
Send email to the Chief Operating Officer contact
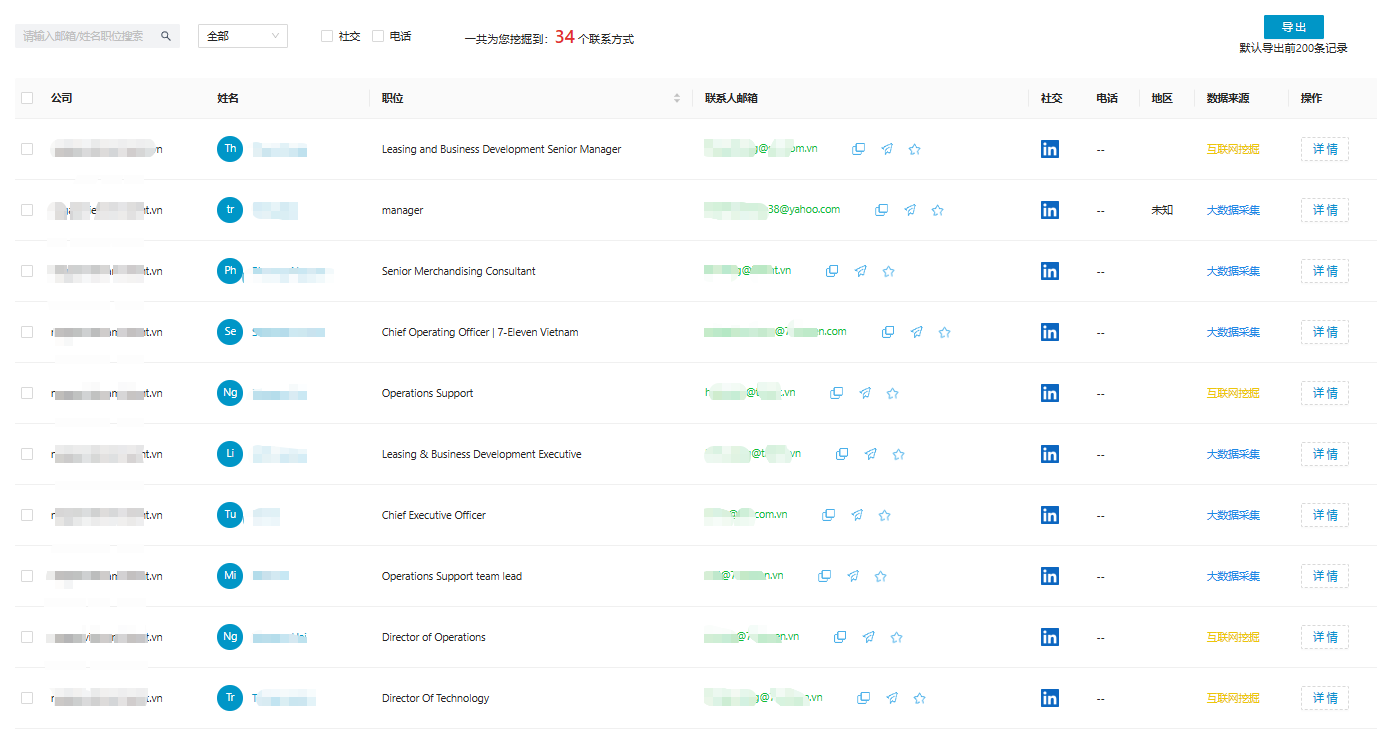[916, 332]
